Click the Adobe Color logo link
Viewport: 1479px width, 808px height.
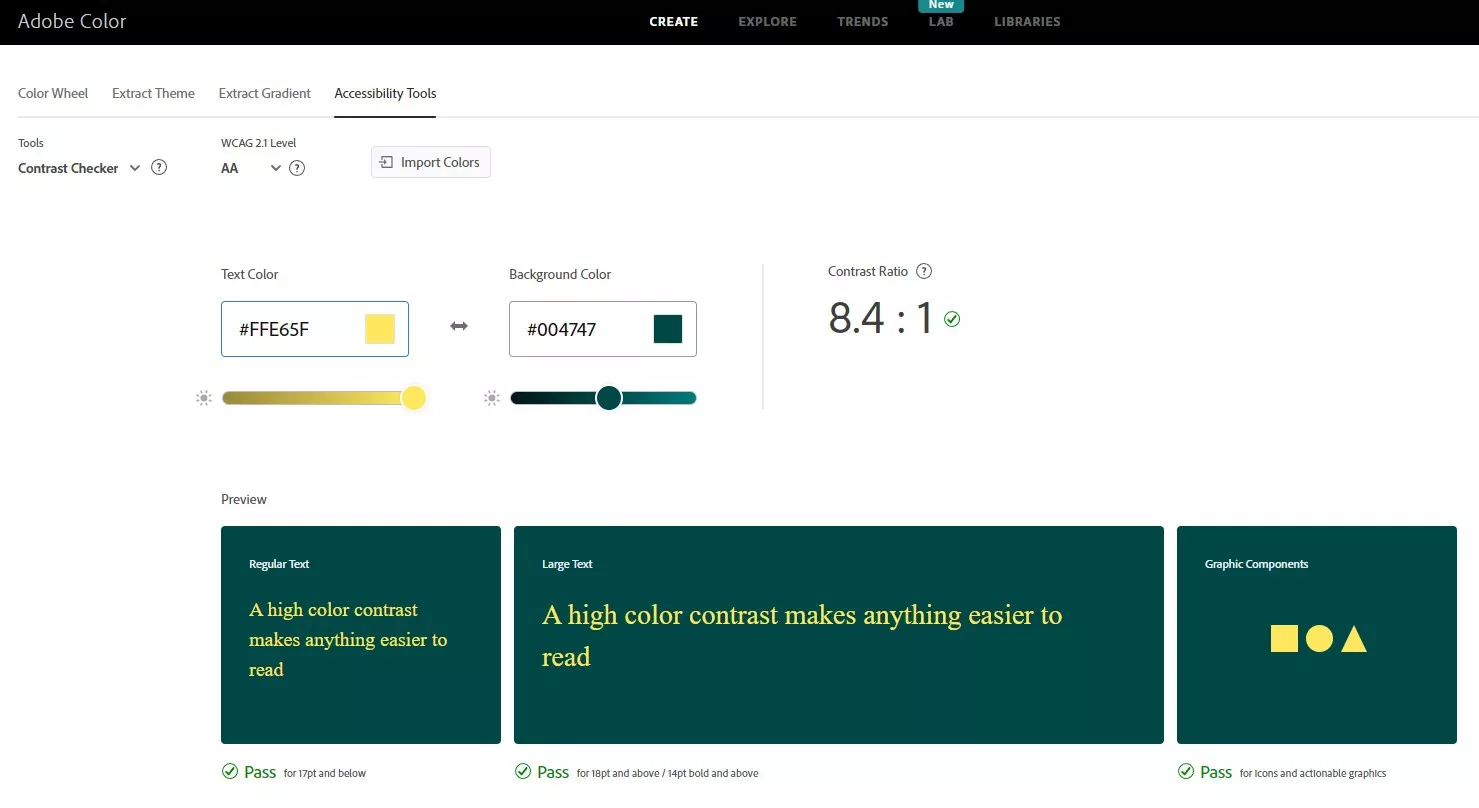72,21
